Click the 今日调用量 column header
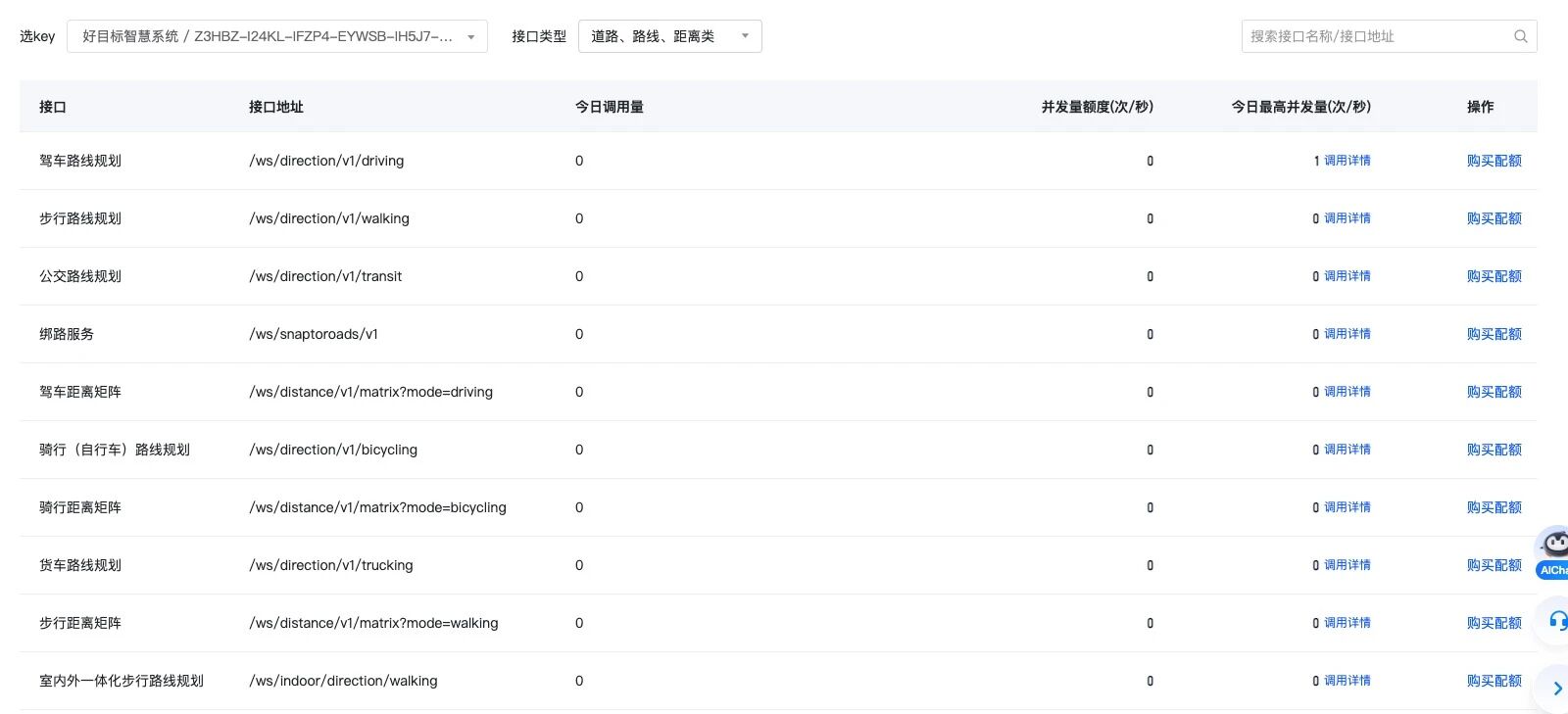The height and width of the screenshot is (714, 1568). point(610,107)
